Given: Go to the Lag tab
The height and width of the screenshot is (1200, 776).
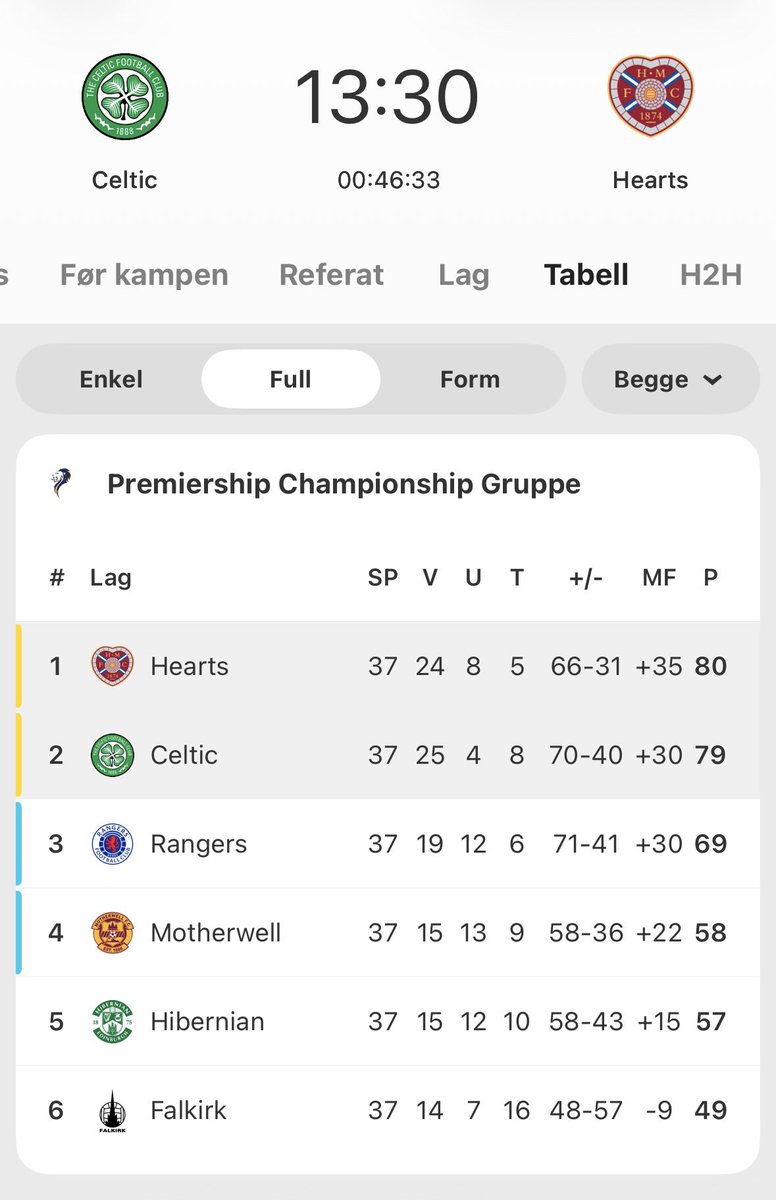Looking at the screenshot, I should pyautogui.click(x=464, y=276).
